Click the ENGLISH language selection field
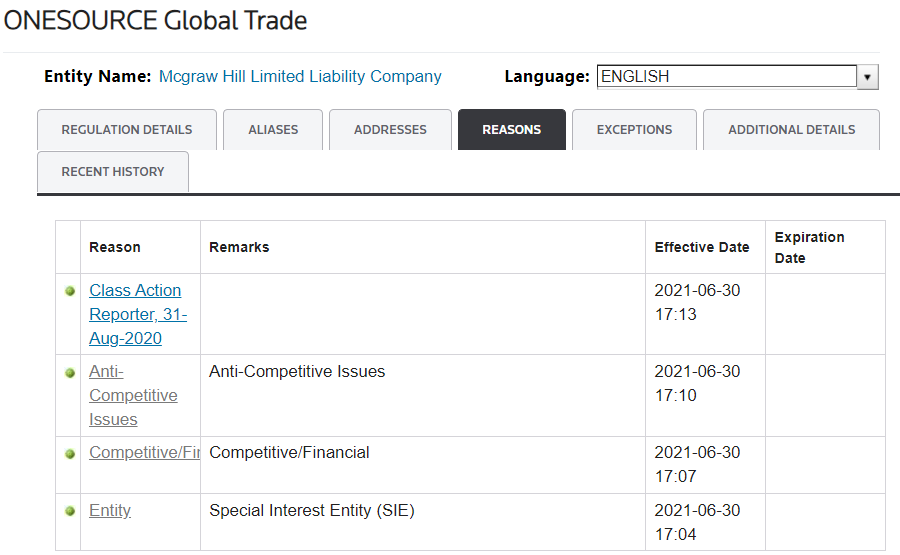Image resolution: width=900 pixels, height=555 pixels. 726,77
